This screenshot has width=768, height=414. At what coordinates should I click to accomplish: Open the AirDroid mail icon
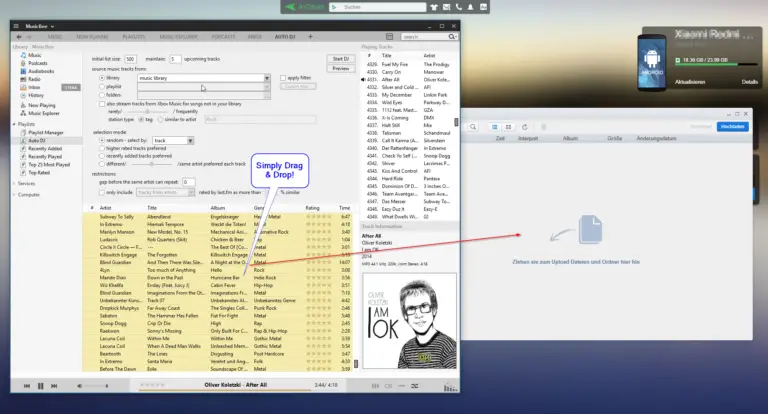click(x=446, y=7)
